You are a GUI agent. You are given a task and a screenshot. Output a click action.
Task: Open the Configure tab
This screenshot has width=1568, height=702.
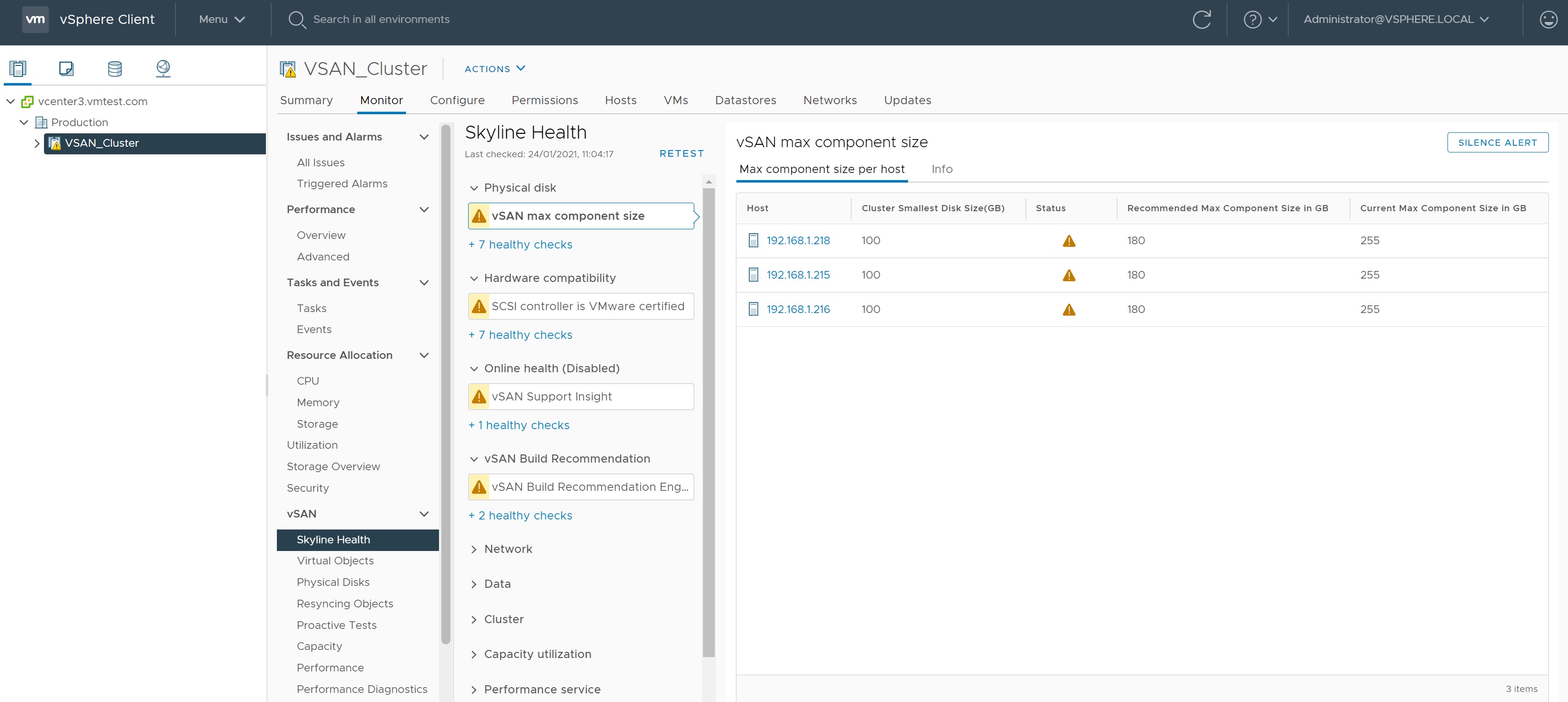457,100
